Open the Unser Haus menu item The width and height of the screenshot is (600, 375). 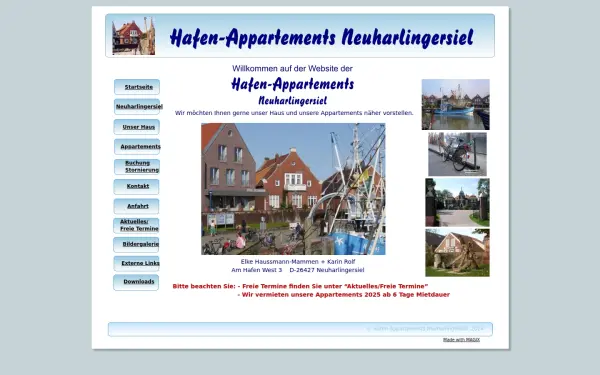click(x=137, y=127)
